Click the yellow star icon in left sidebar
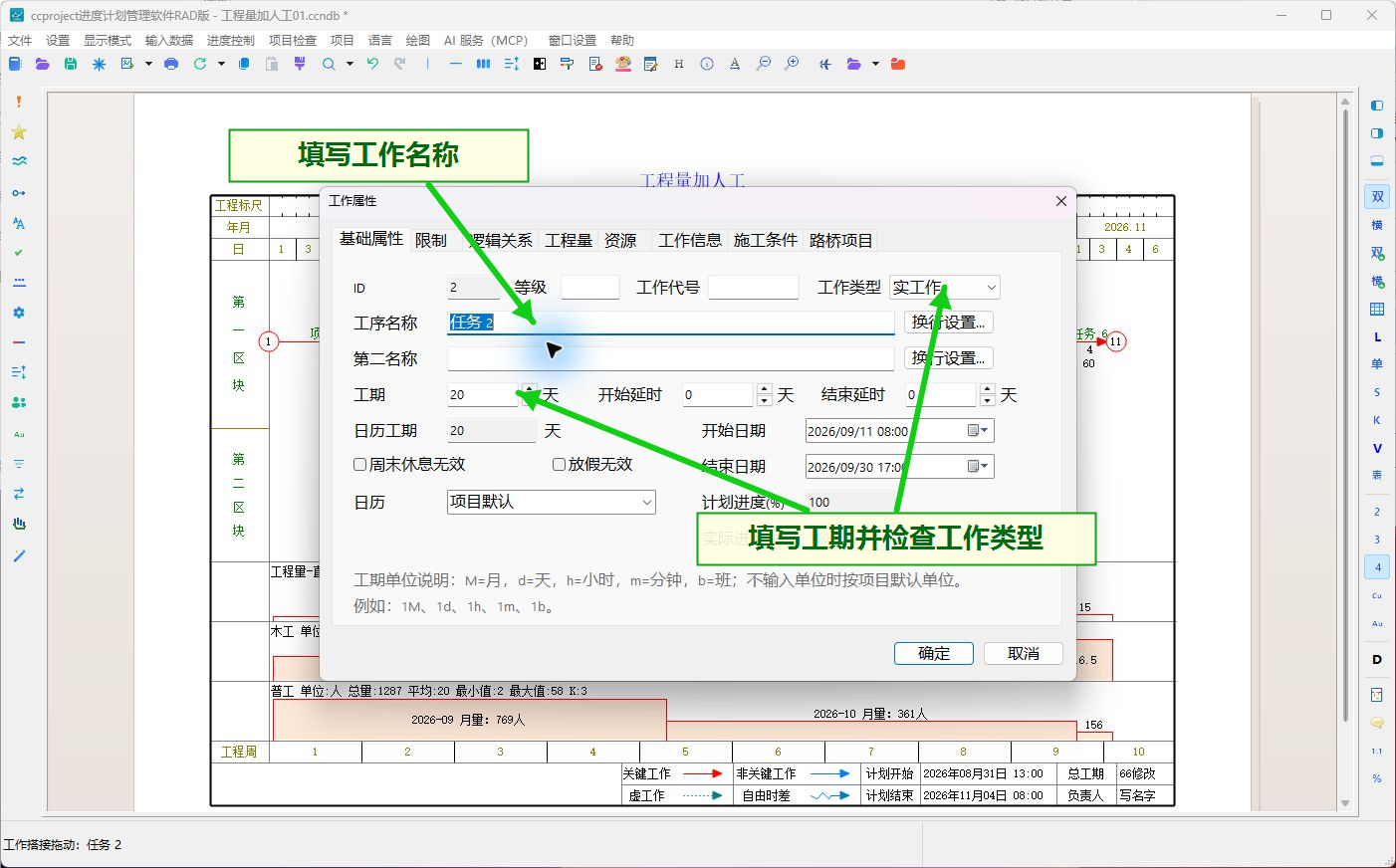 coord(19,132)
